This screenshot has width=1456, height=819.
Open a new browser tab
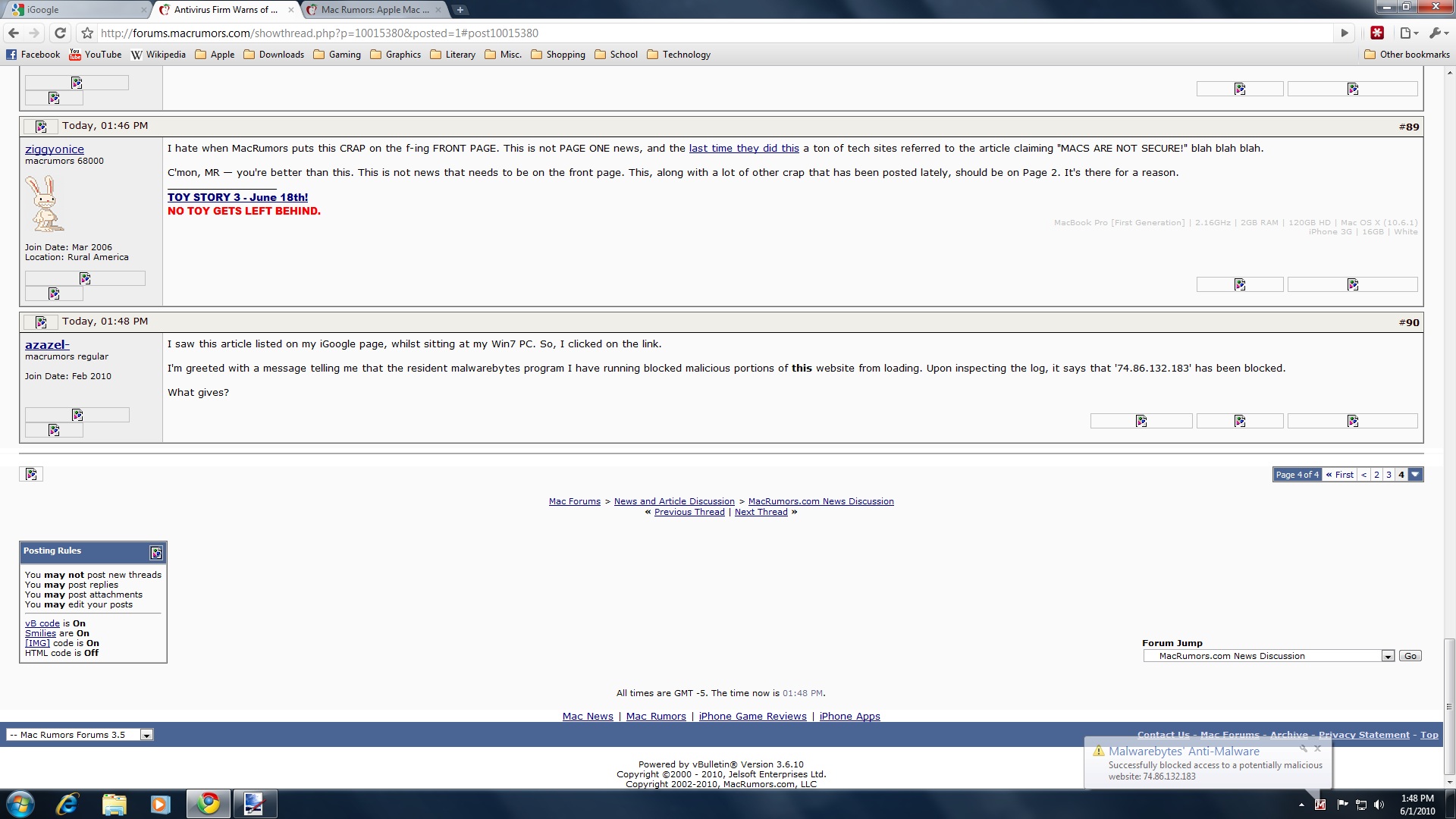[x=460, y=10]
